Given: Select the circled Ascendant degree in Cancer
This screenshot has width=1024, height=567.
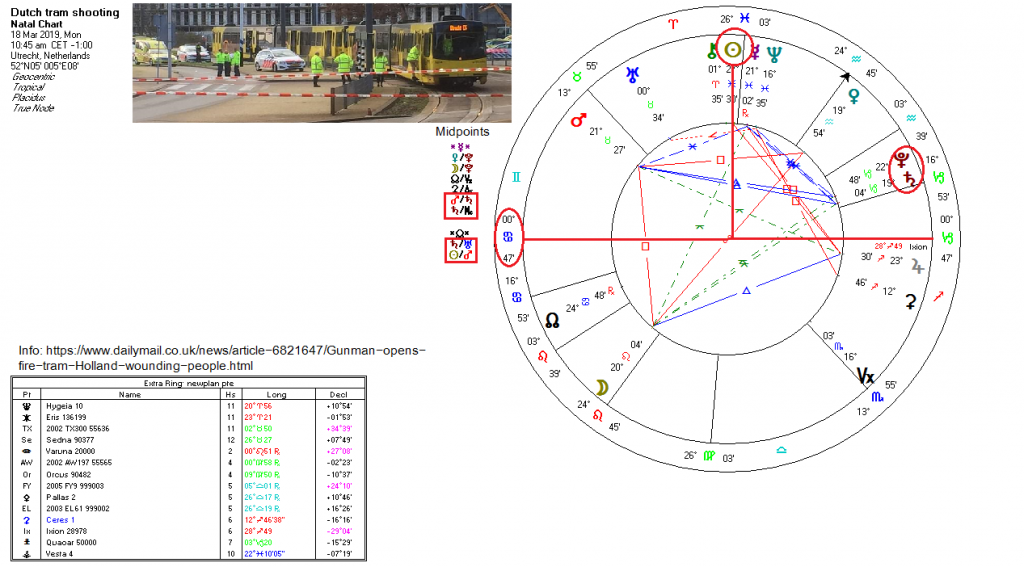Looking at the screenshot, I should point(507,238).
